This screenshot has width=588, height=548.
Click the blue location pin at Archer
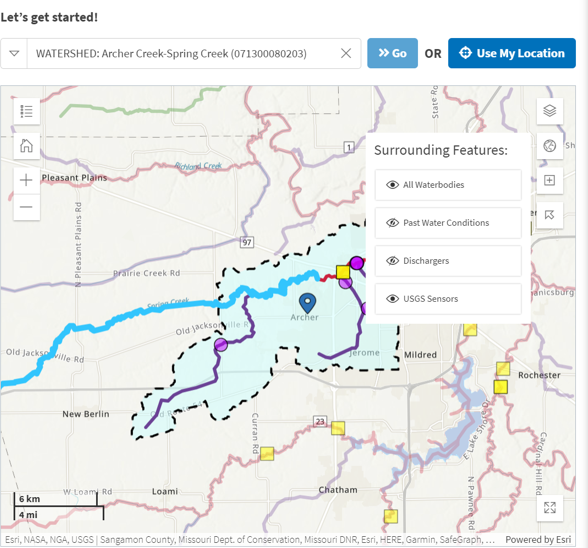point(308,303)
